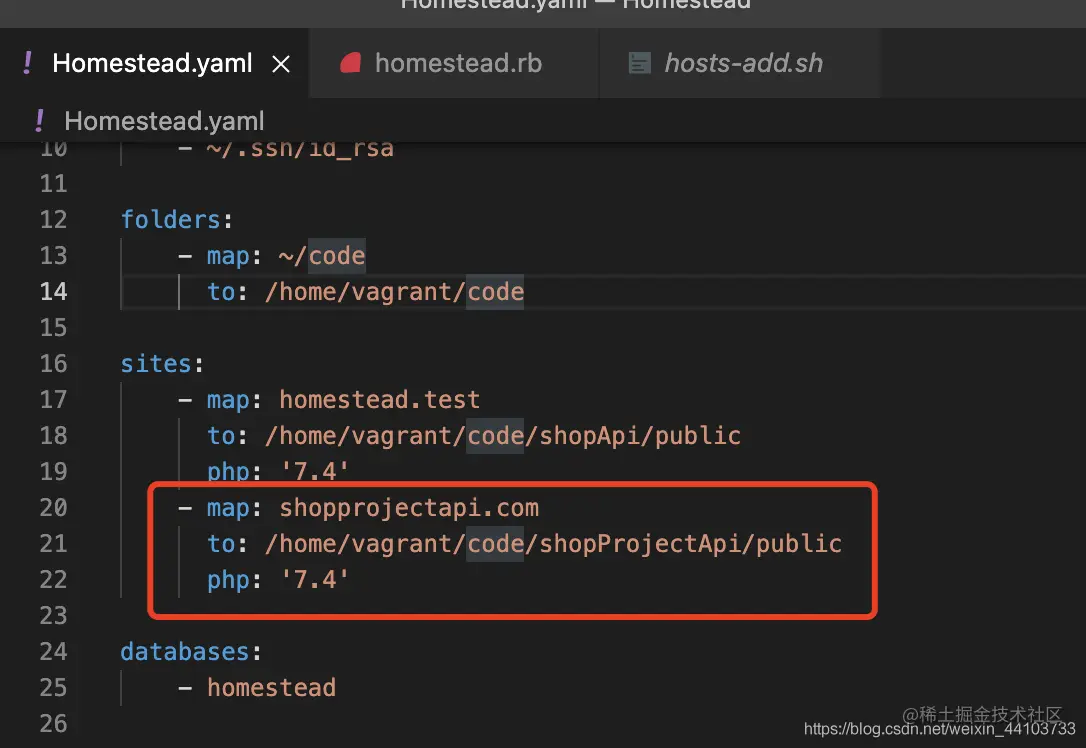The image size is (1086, 748).
Task: Open the hosts-add.sh tab
Action: click(740, 63)
